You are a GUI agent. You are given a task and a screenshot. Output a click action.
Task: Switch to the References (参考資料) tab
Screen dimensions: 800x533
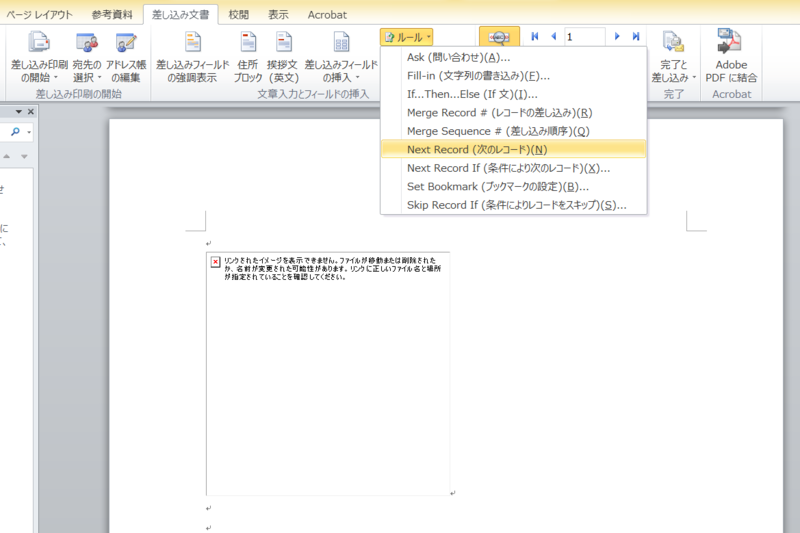112,15
